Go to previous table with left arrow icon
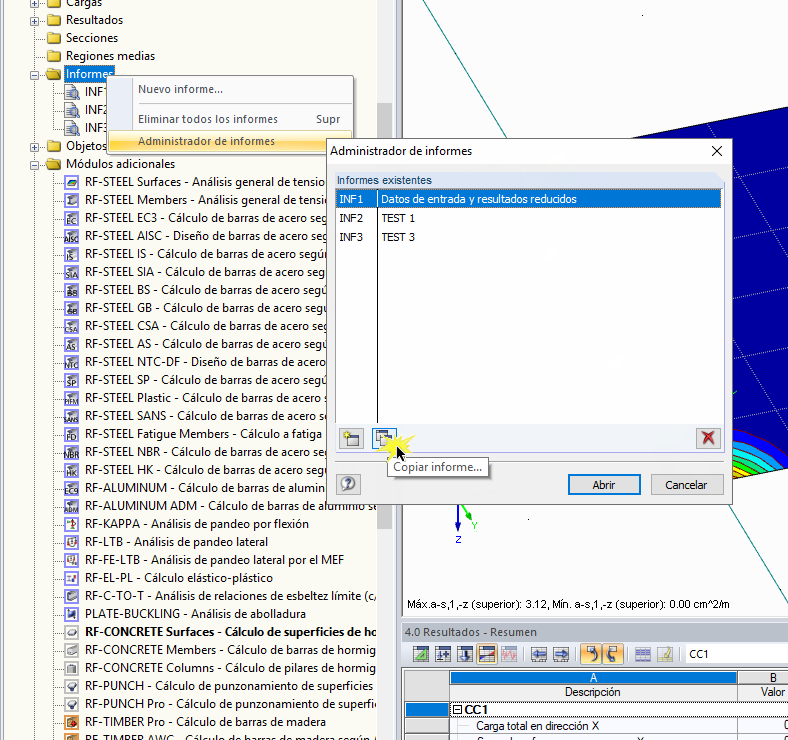Viewport: 788px width, 740px height. (x=539, y=654)
